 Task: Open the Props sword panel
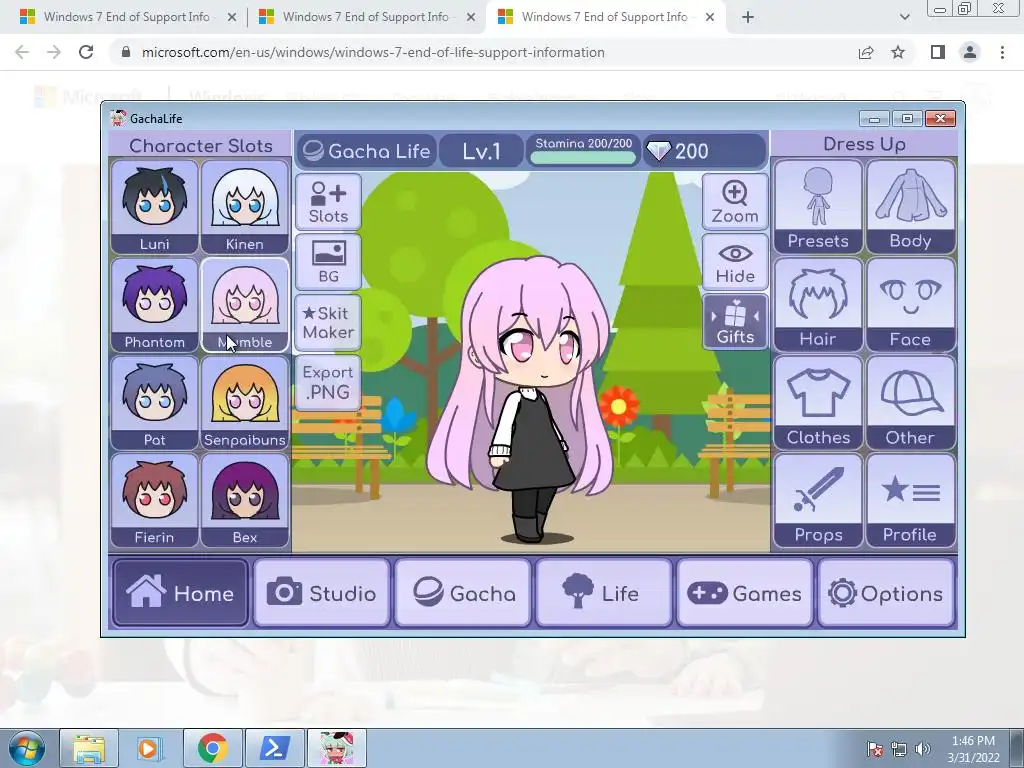[x=818, y=500]
